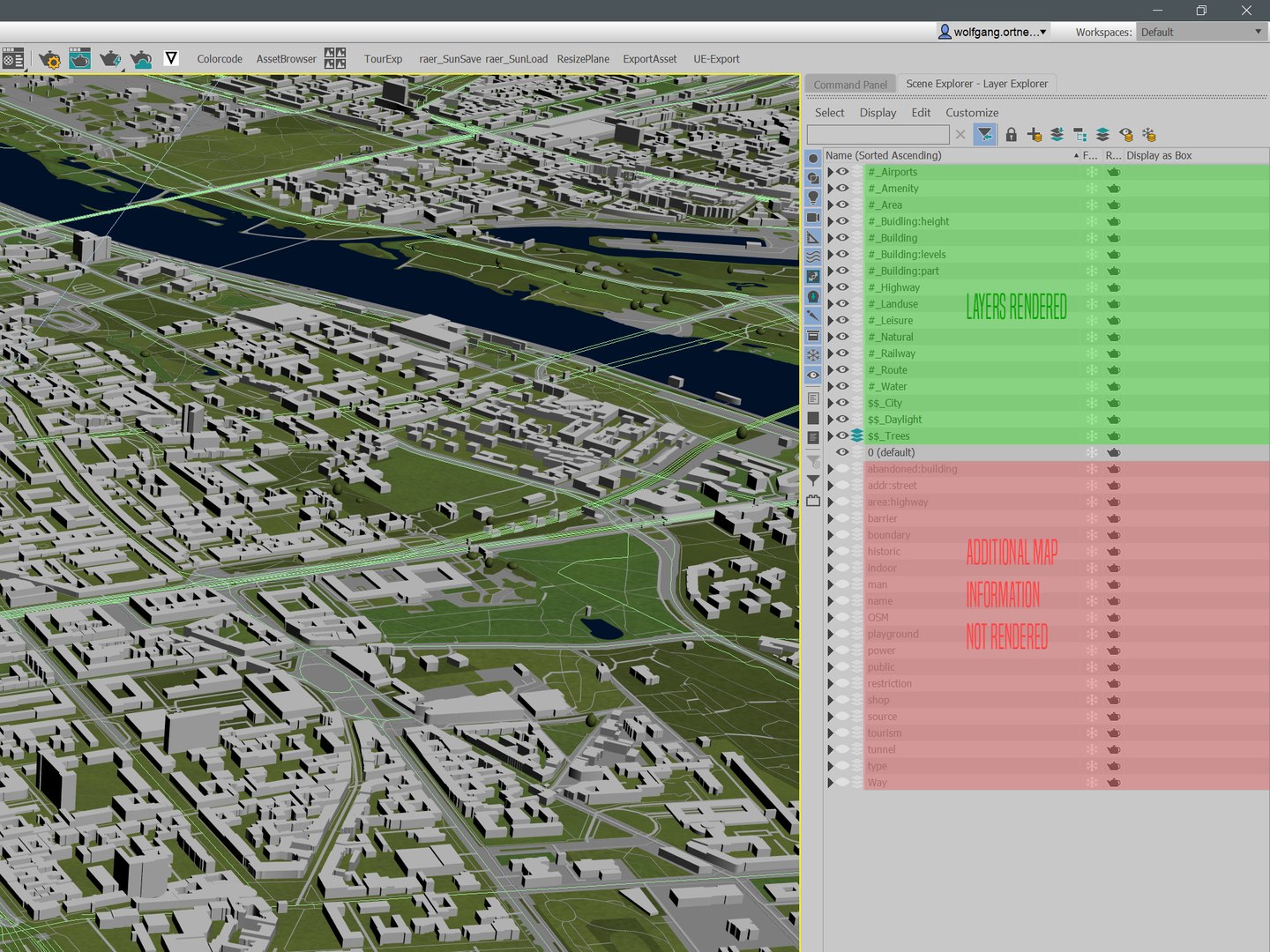Toggle Display Bones filter icon

point(813,316)
